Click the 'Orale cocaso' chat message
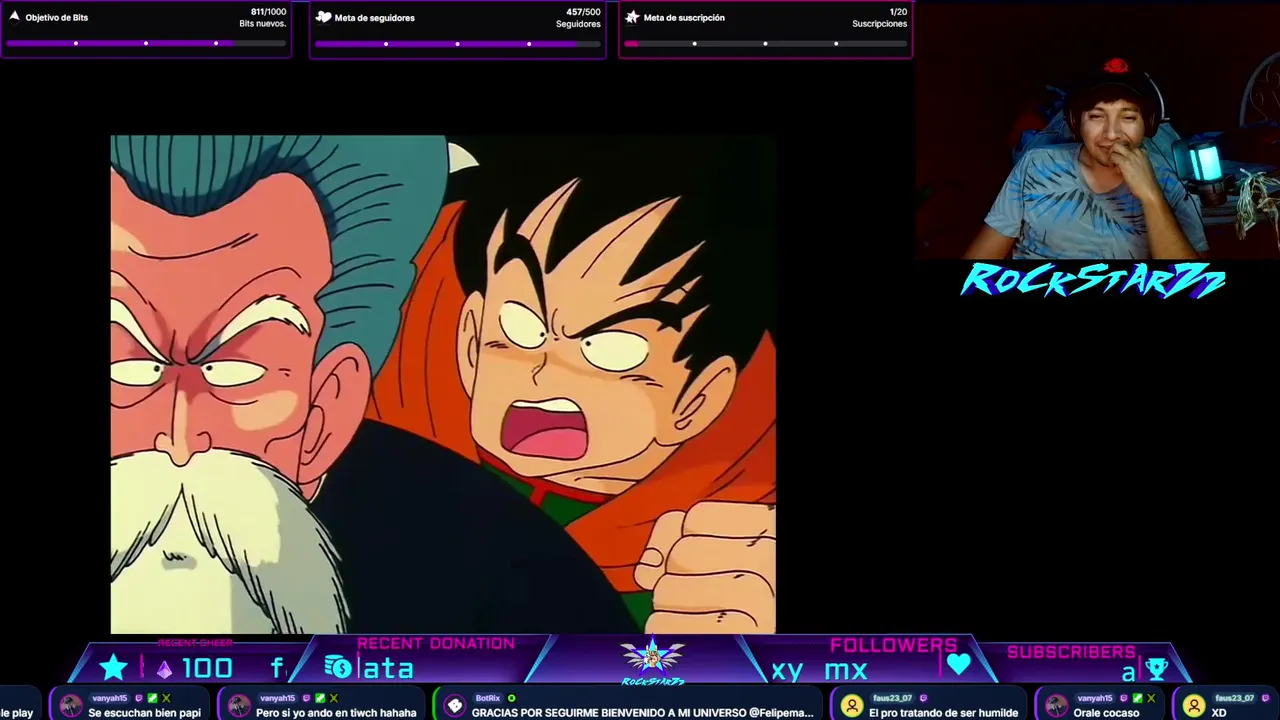The height and width of the screenshot is (720, 1280). (1107, 713)
